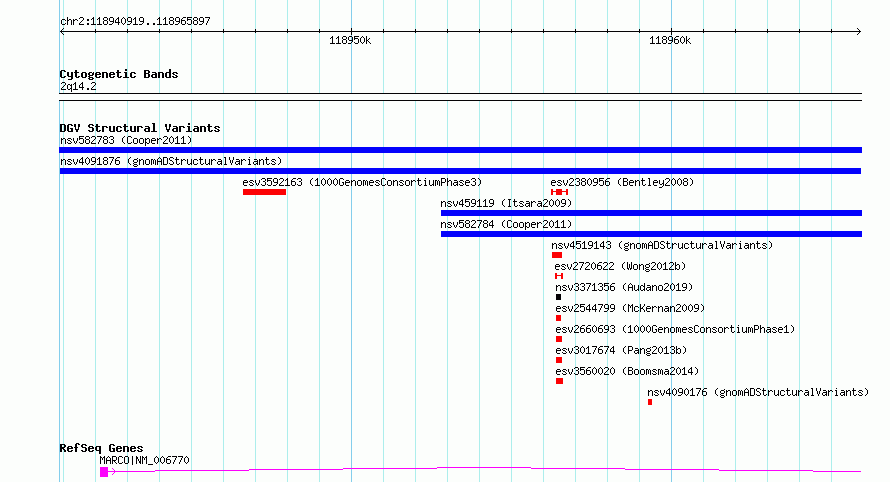The image size is (890, 482).
Task: Click red square under esv2544799
Action: click(x=559, y=318)
